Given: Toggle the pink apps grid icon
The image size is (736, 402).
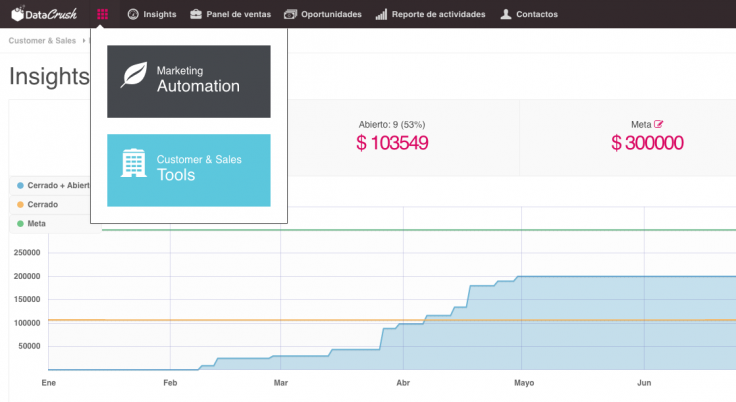Looking at the screenshot, I should (x=102, y=14).
